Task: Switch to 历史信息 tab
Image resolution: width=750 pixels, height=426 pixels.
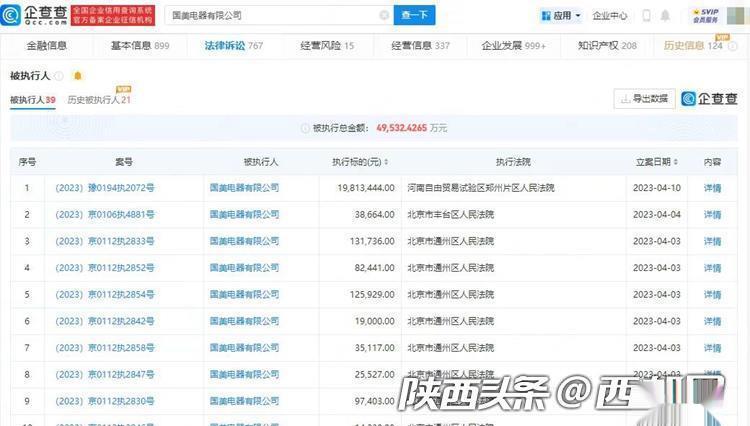Action: (693, 46)
